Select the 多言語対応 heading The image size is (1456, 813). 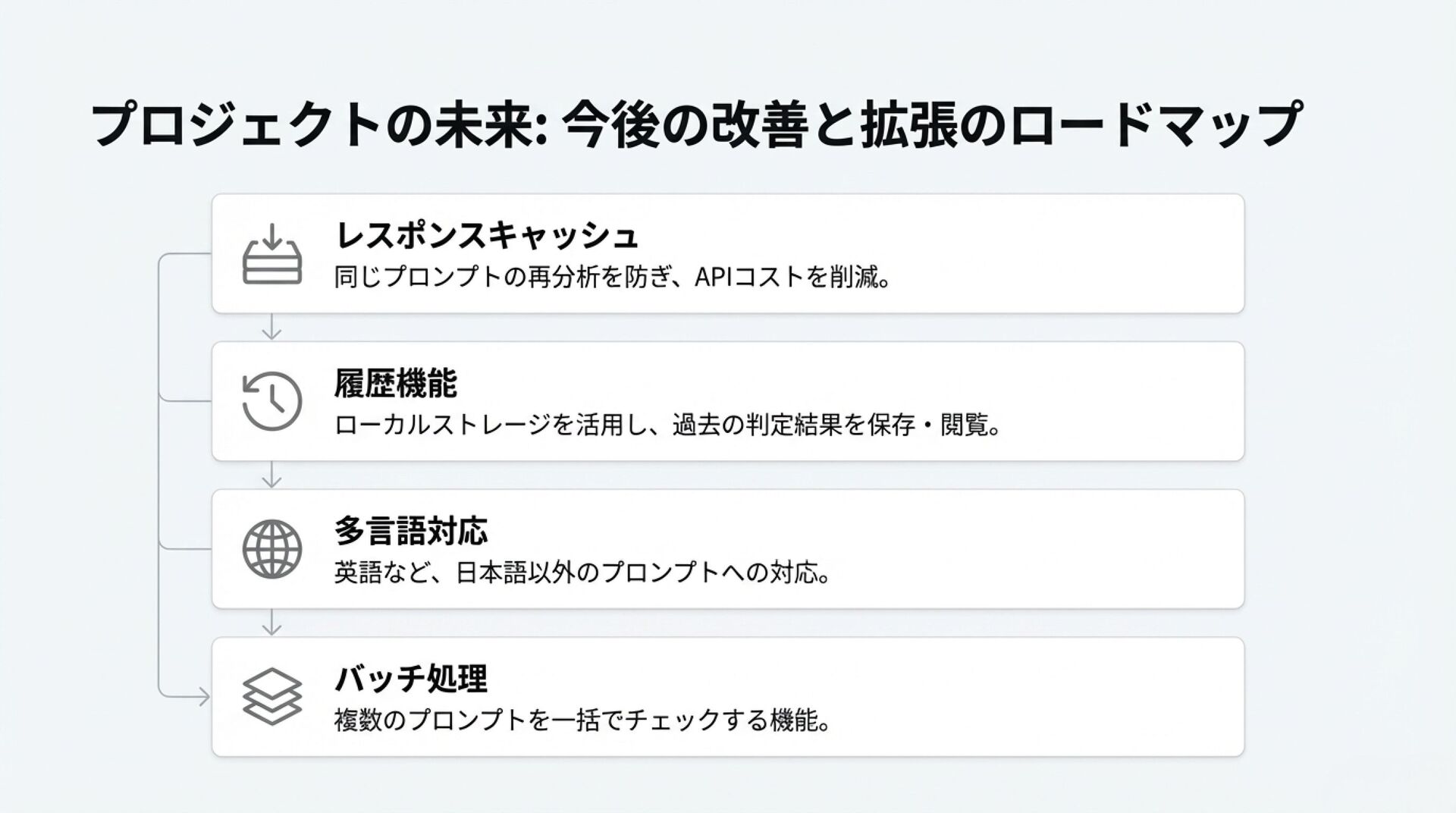tap(411, 531)
